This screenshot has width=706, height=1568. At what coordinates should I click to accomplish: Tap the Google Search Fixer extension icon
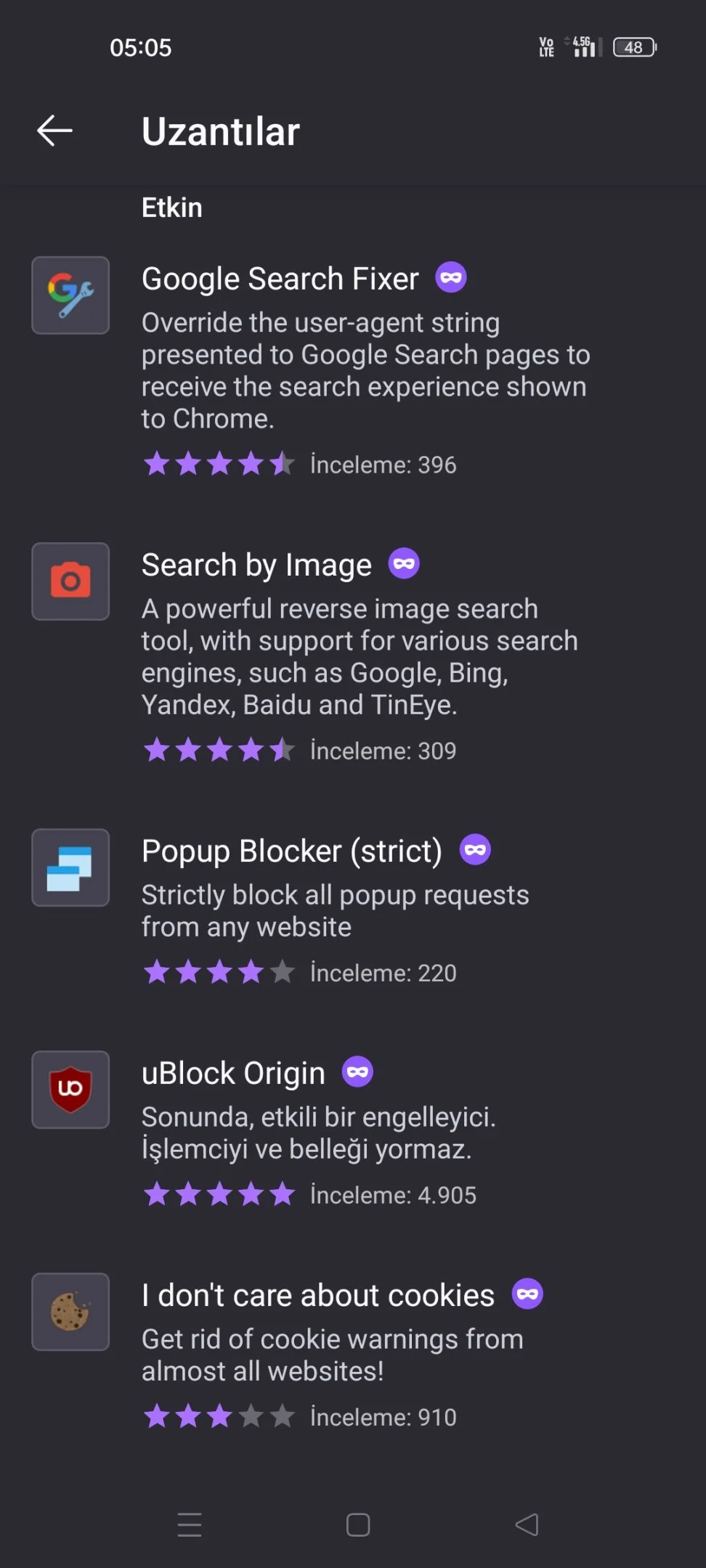tap(70, 295)
